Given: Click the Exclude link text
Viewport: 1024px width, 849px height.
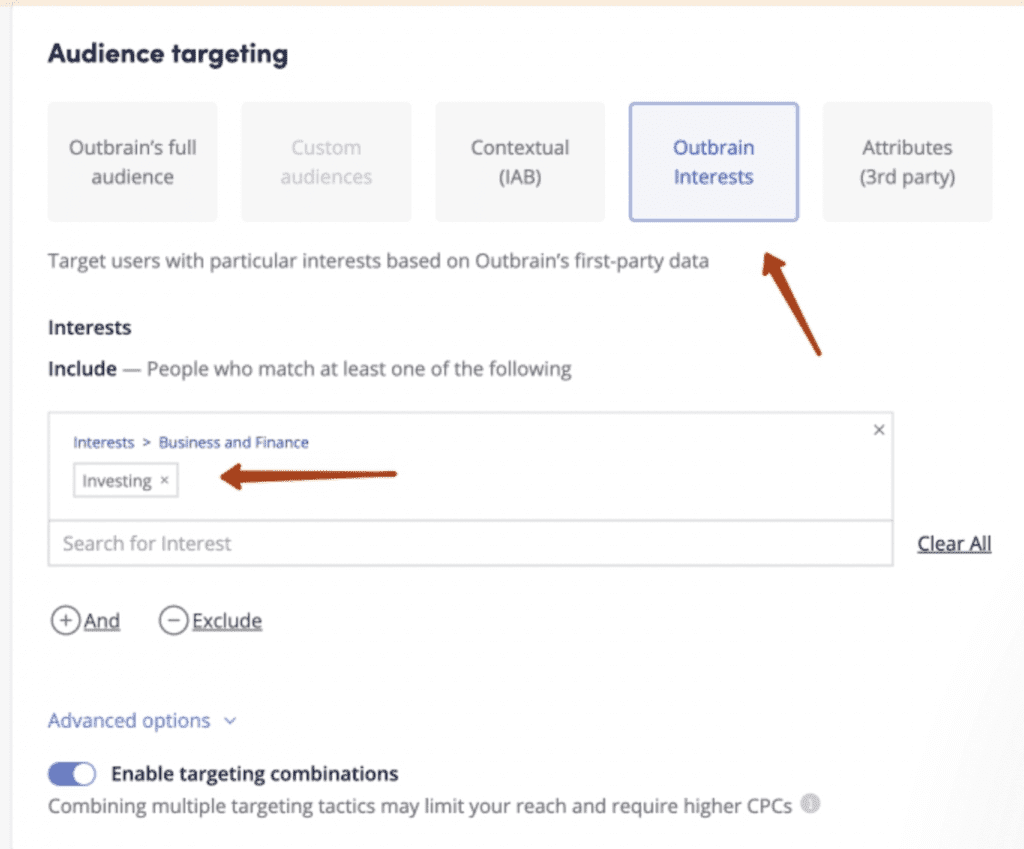Looking at the screenshot, I should coord(227,620).
